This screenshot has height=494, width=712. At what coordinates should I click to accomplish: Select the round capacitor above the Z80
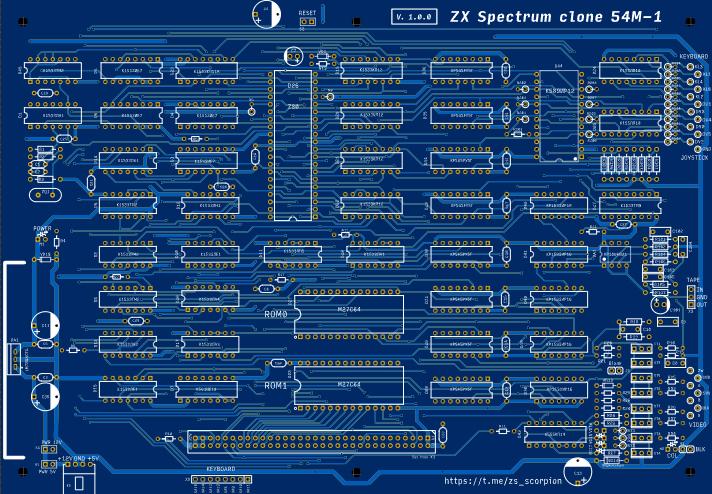[x=297, y=58]
